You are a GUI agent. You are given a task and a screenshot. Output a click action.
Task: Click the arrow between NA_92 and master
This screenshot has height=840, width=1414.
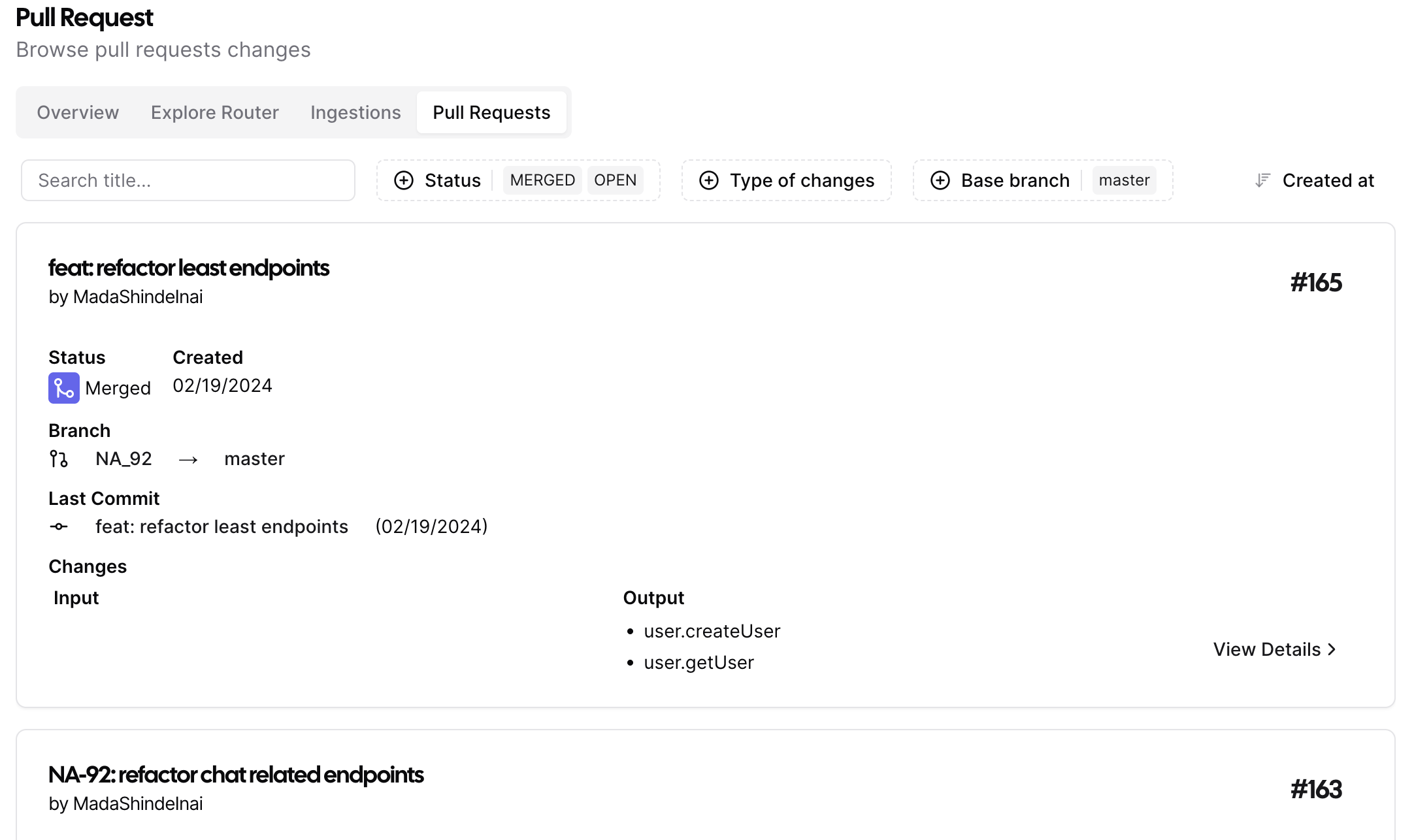[188, 460]
